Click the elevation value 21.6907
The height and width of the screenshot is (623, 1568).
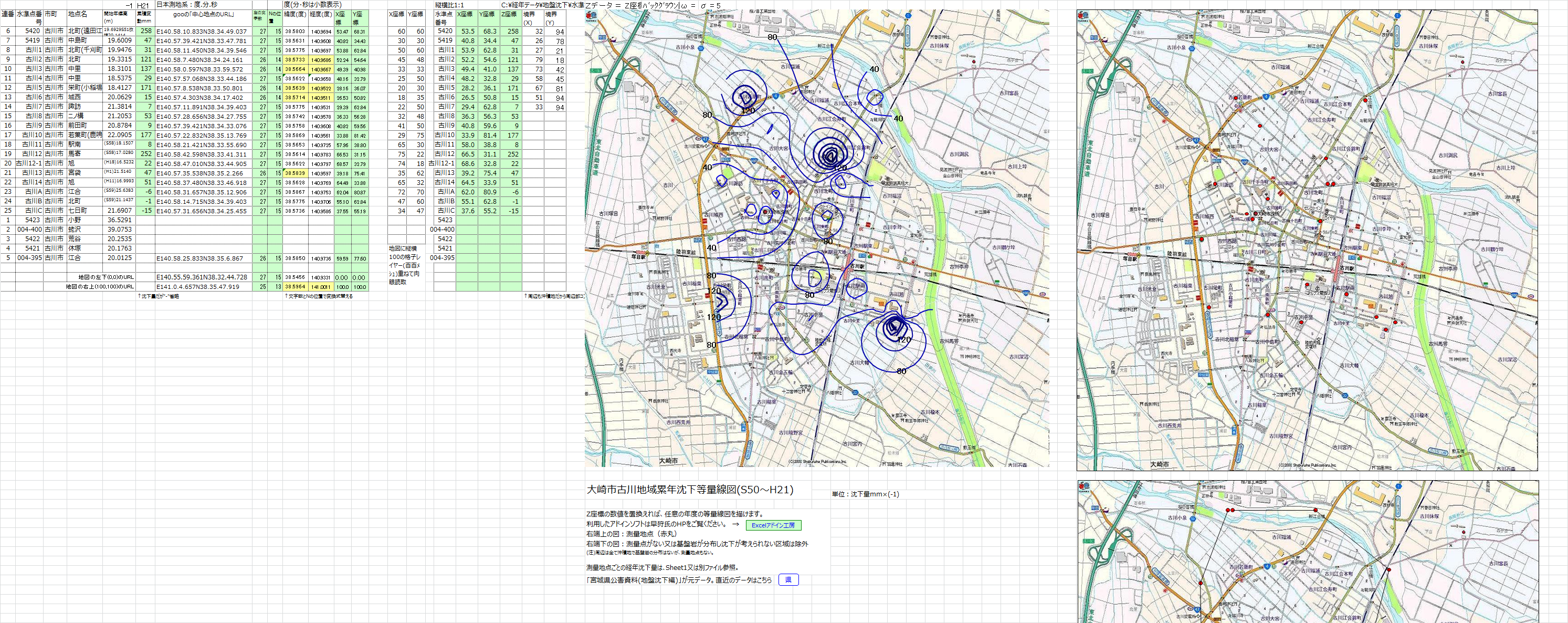pos(119,211)
